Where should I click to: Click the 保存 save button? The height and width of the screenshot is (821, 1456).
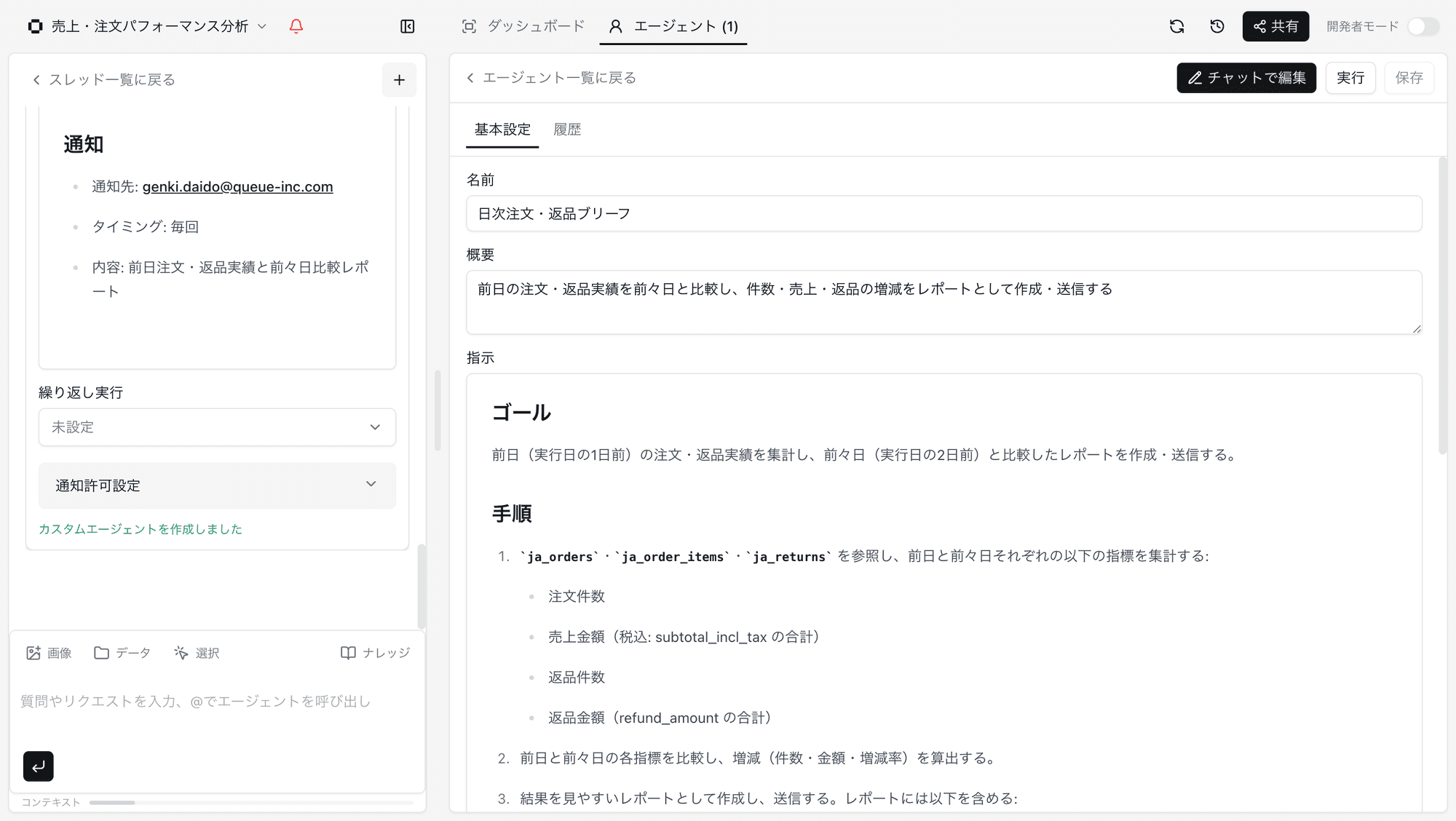click(x=1409, y=78)
